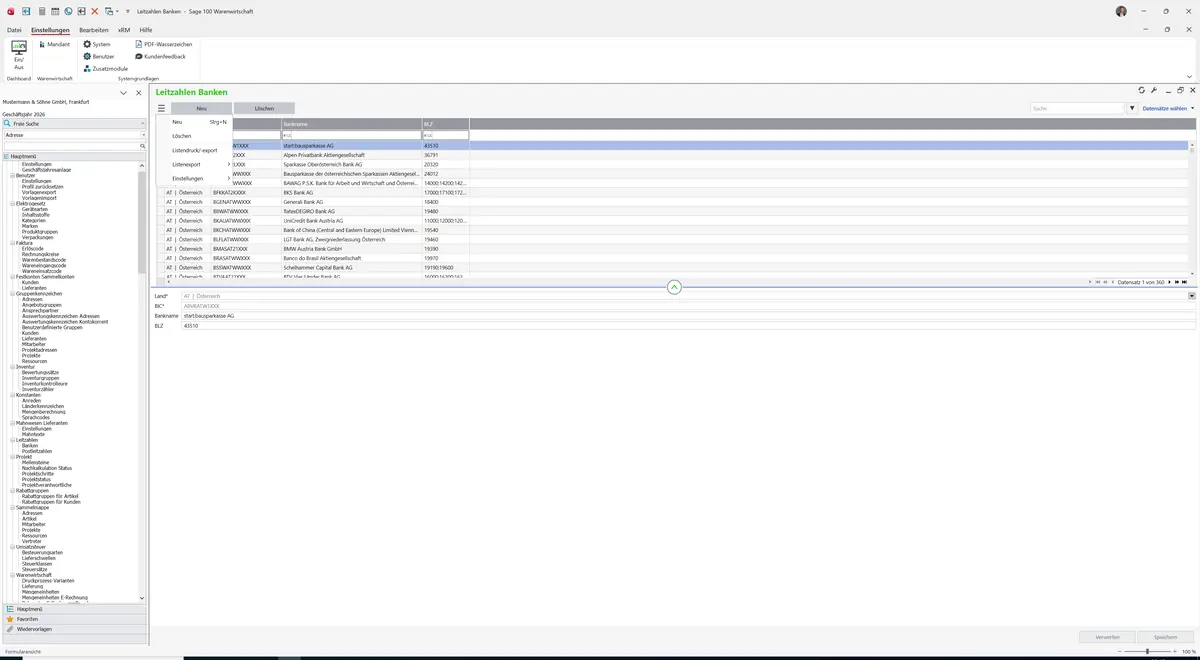
Task: Expand the Land field dropdown arrow
Action: click(1192, 296)
